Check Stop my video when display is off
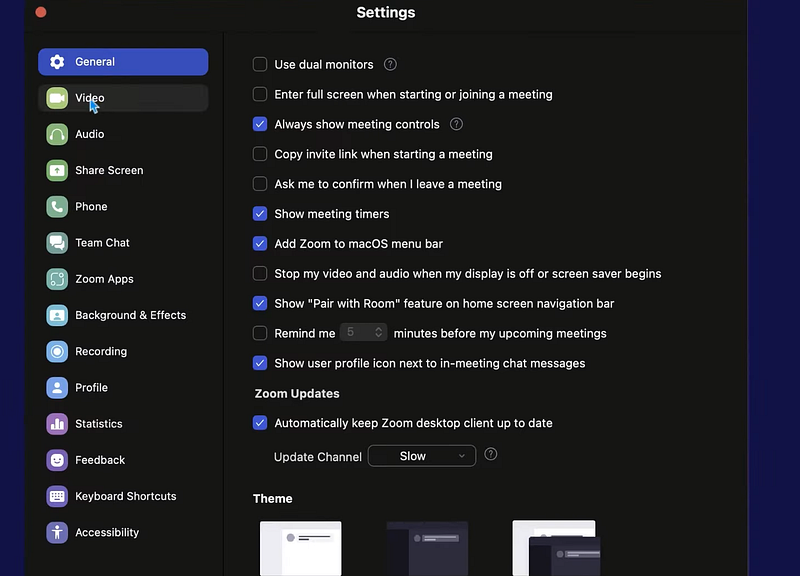The height and width of the screenshot is (576, 800). pos(260,273)
